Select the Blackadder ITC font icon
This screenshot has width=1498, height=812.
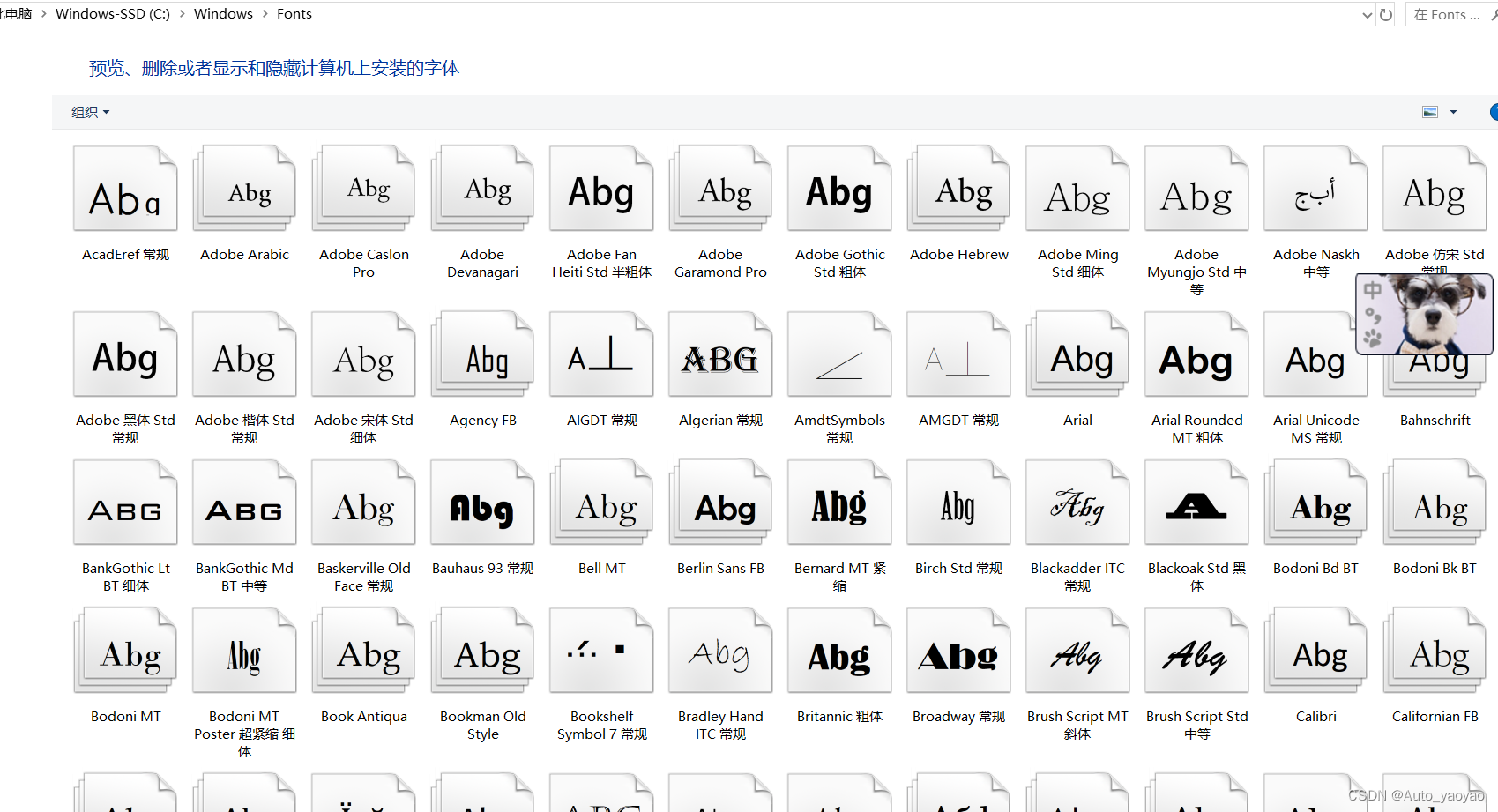(1077, 503)
